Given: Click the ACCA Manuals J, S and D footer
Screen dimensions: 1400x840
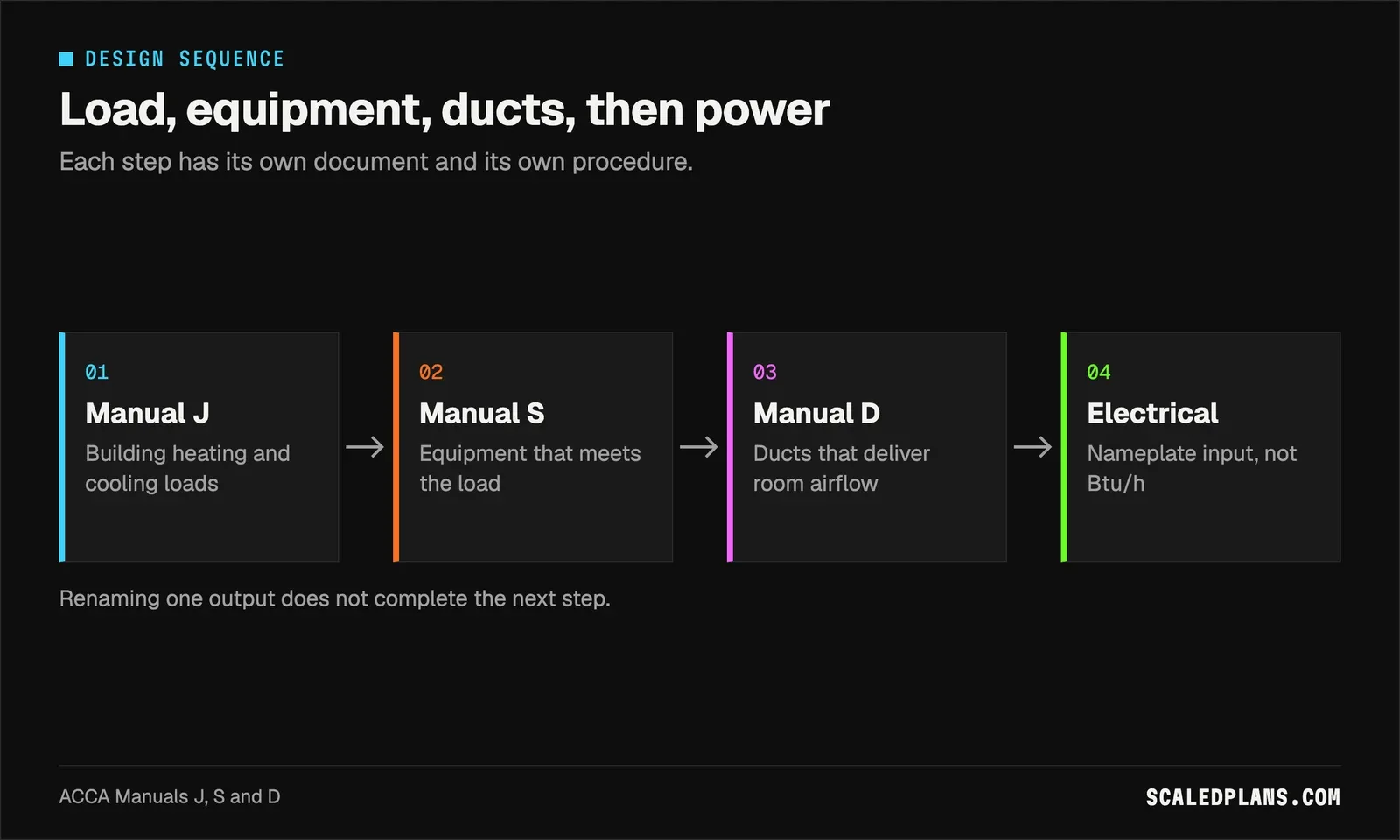Looking at the screenshot, I should [x=170, y=796].
